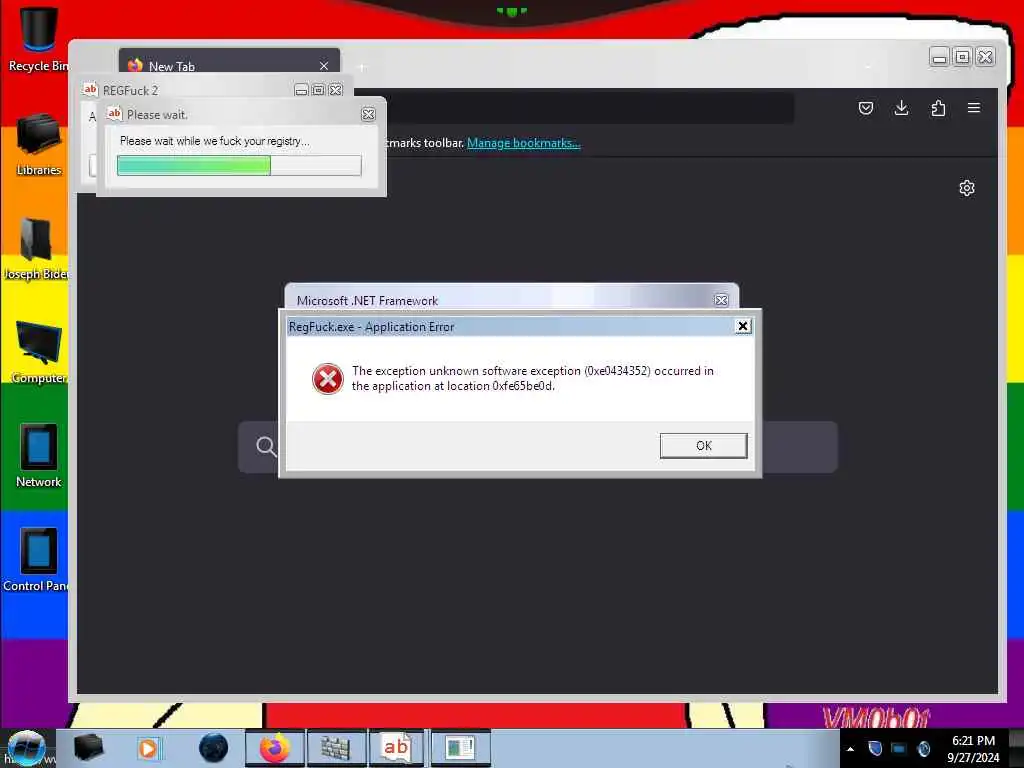Click the Pocket save icon in Firefox
The height and width of the screenshot is (768, 1024).
coord(866,108)
